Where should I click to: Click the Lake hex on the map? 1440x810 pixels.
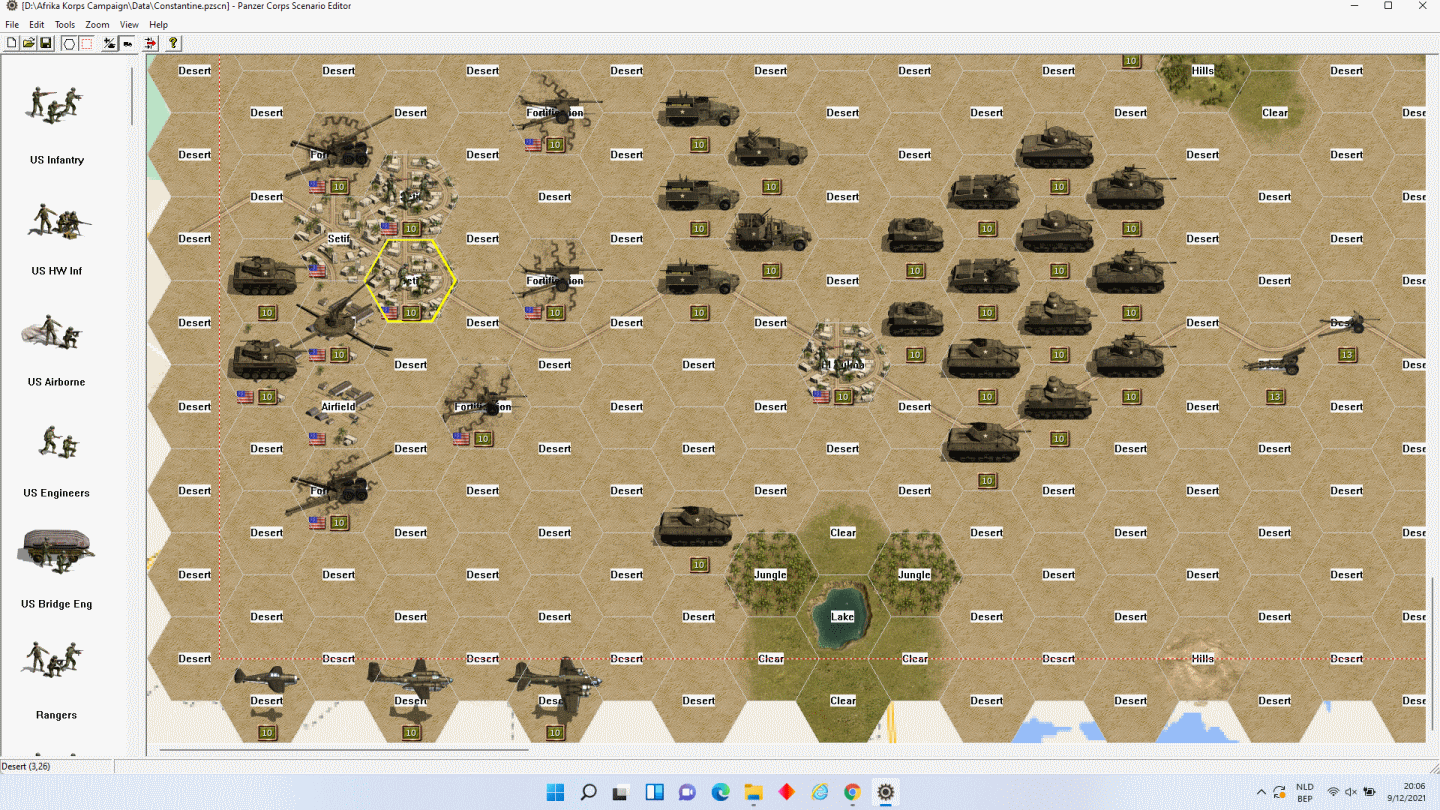843,617
